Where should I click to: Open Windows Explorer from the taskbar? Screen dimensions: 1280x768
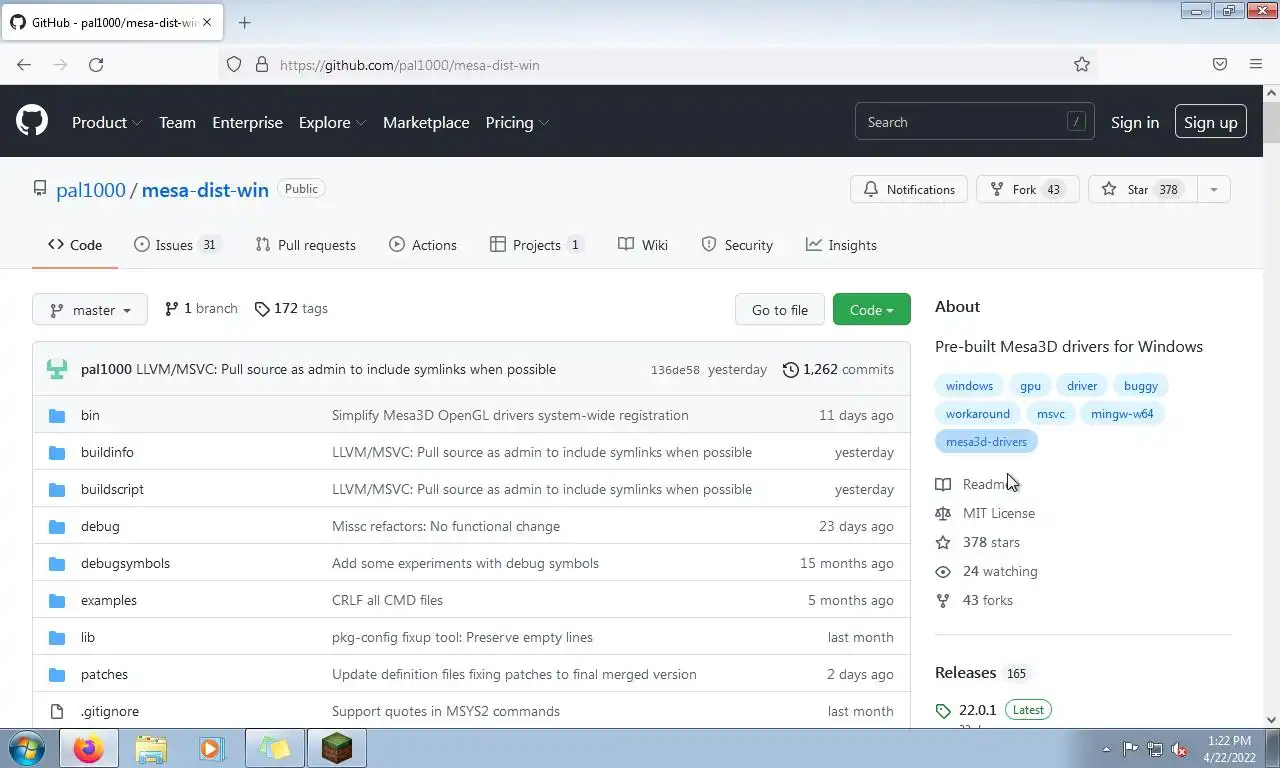[151, 748]
